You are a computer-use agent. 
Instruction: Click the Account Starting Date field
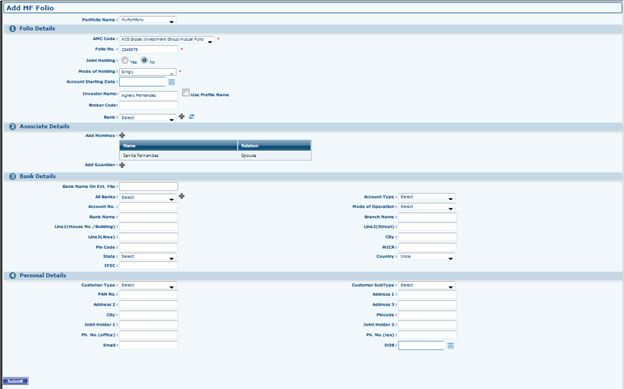pyautogui.click(x=142, y=82)
